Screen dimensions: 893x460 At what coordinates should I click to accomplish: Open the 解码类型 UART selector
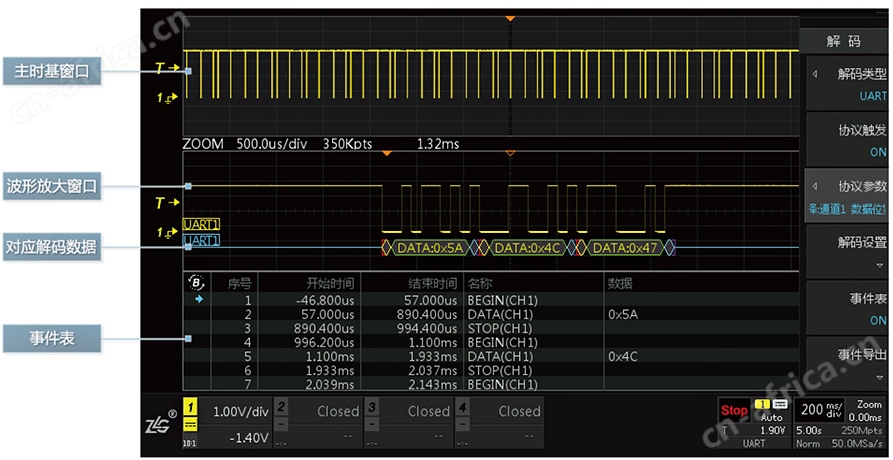[x=846, y=84]
